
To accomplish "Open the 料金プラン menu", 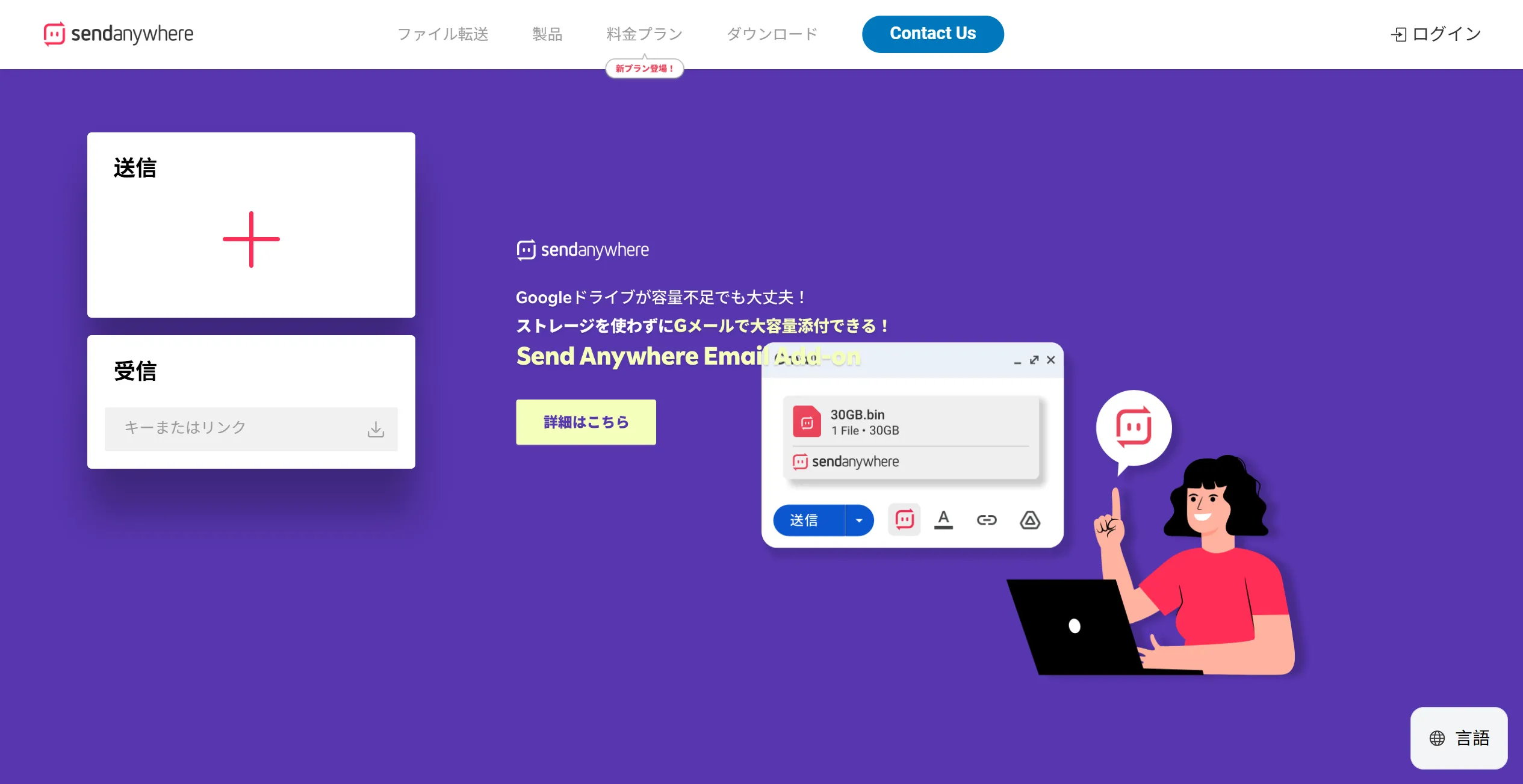I will click(644, 34).
